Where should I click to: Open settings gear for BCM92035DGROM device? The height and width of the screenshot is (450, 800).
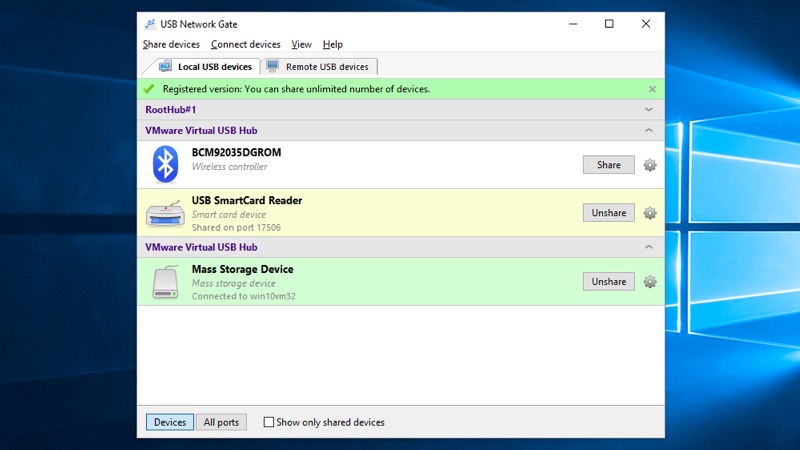649,165
